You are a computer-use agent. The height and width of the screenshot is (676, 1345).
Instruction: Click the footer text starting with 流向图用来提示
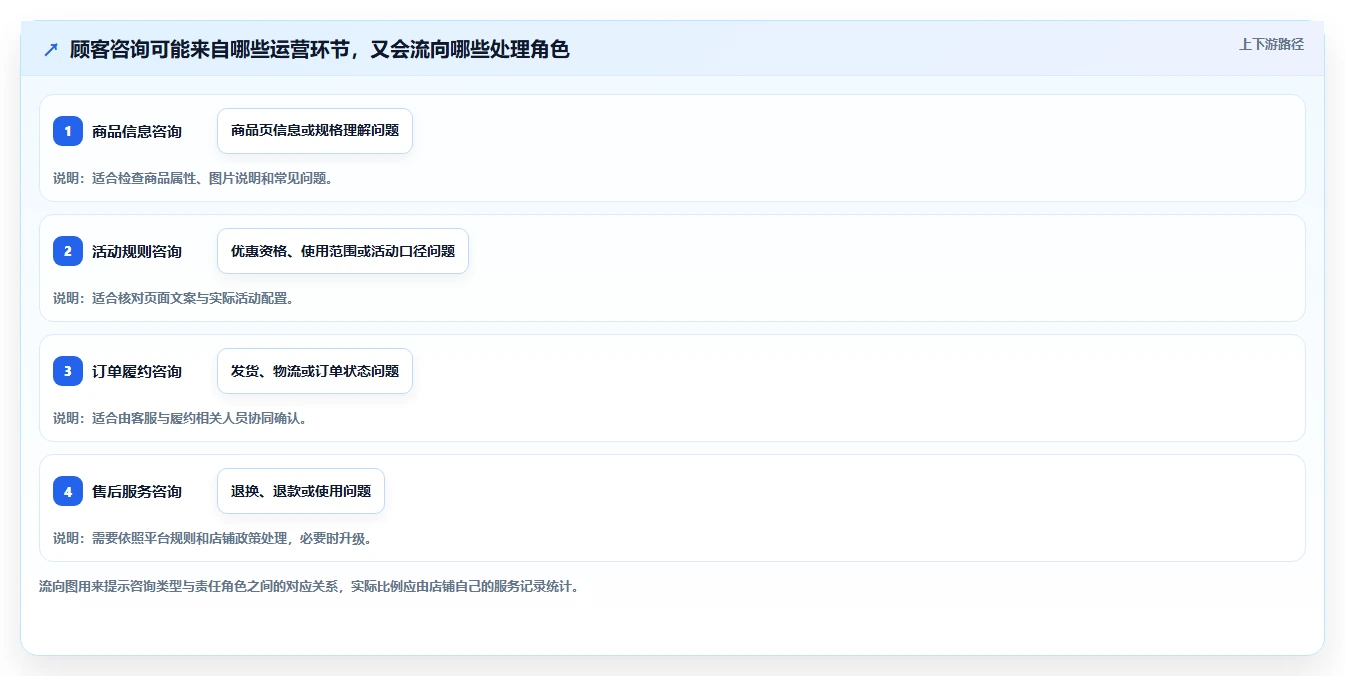coord(309,586)
